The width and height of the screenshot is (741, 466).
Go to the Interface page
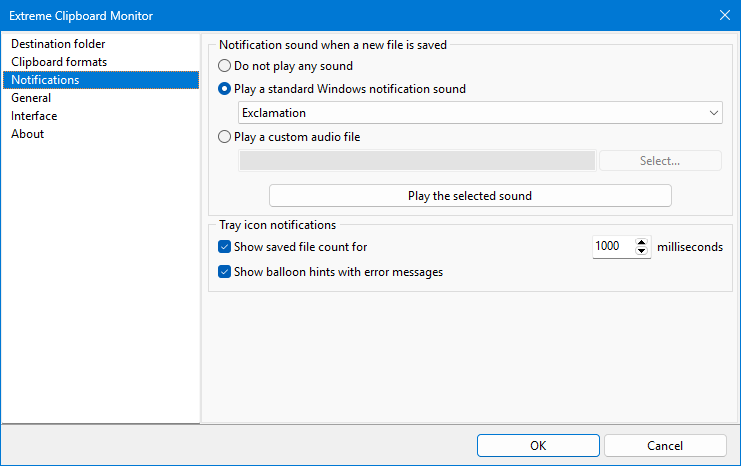(101, 116)
